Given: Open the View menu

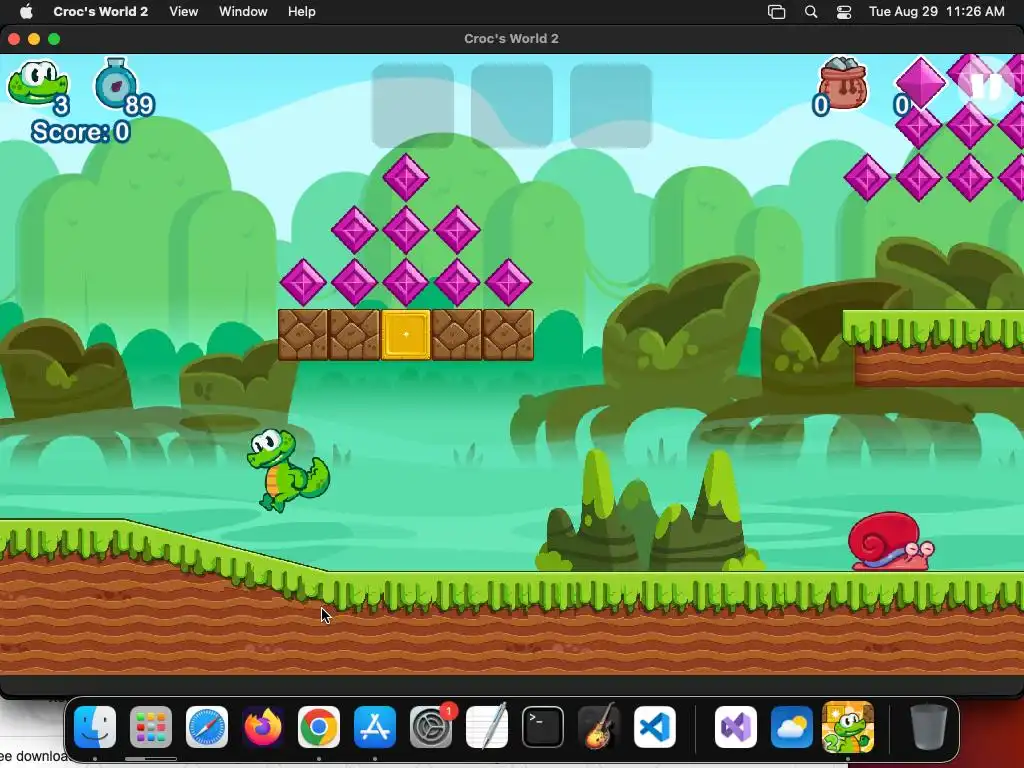Looking at the screenshot, I should (x=184, y=11).
